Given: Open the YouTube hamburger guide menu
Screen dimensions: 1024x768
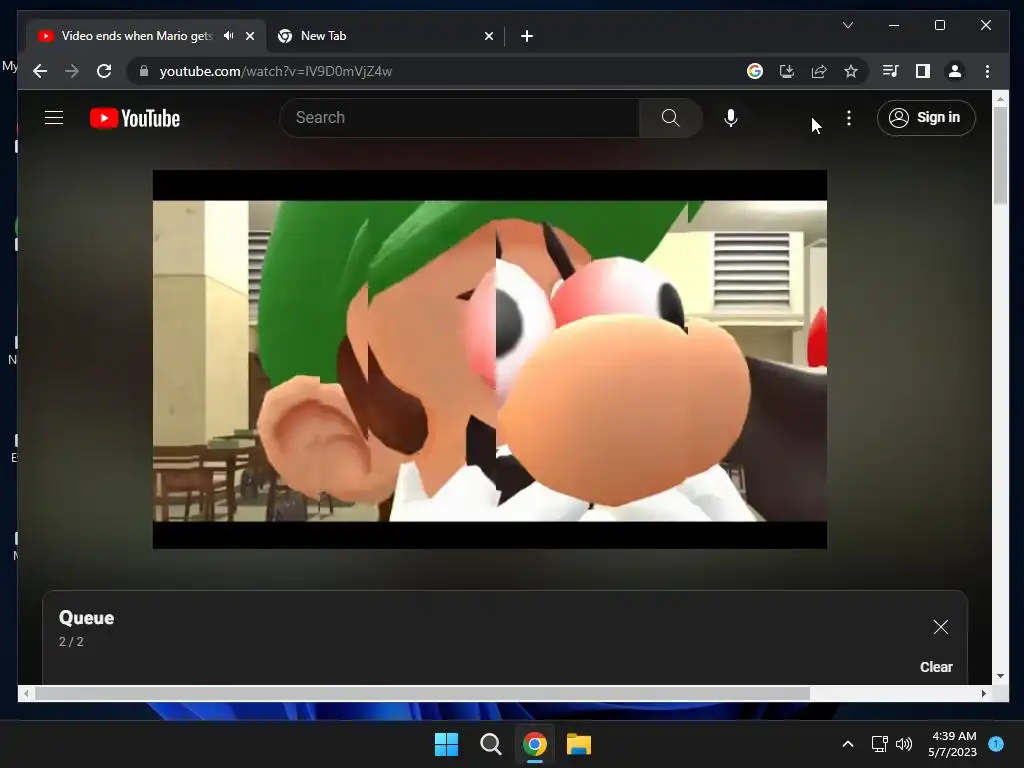Looking at the screenshot, I should click(54, 118).
